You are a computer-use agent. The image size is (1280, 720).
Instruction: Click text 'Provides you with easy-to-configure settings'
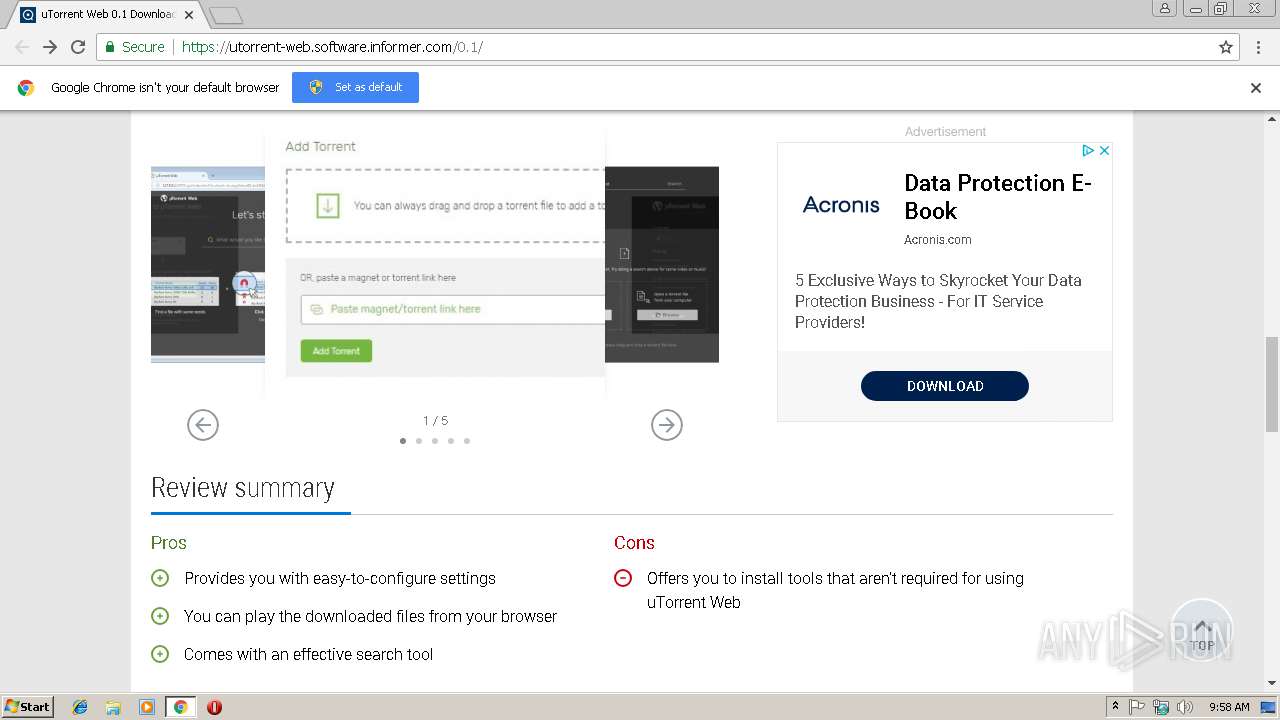340,578
